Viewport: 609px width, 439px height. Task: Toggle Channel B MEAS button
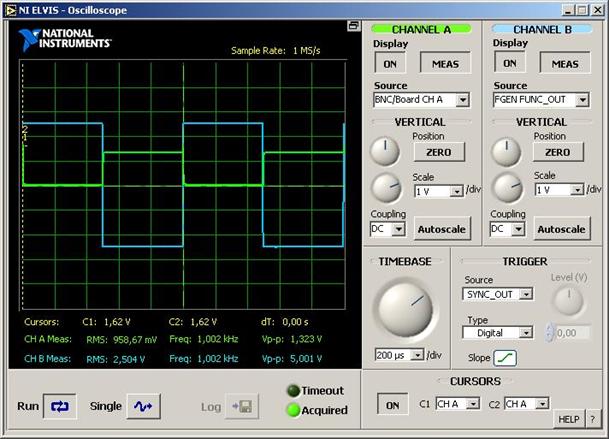click(565, 64)
